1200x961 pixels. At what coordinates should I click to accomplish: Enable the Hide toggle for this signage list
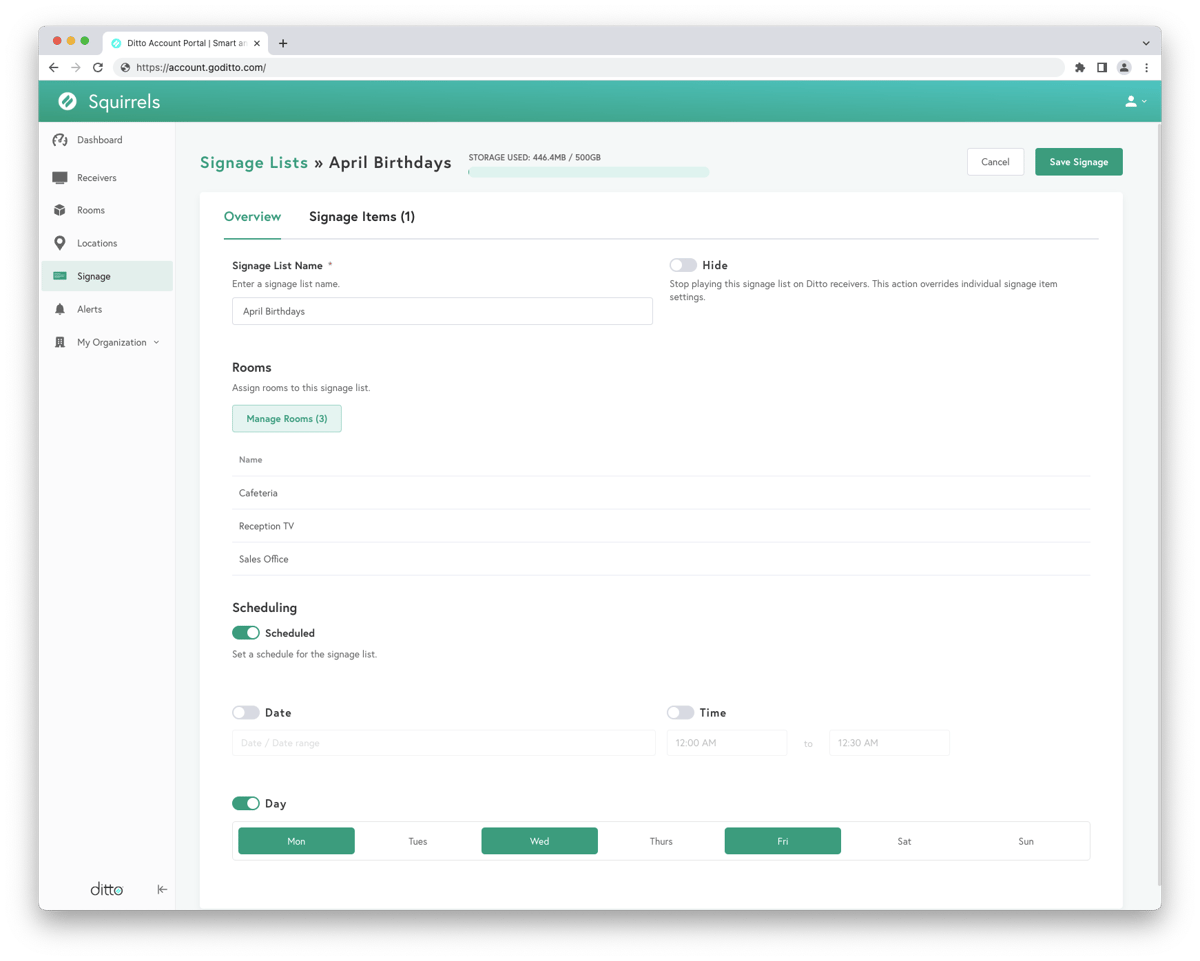tap(683, 264)
